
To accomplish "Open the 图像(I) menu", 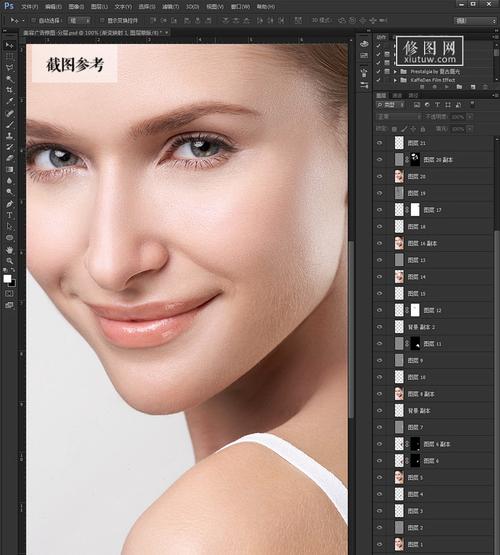I will [76, 7].
